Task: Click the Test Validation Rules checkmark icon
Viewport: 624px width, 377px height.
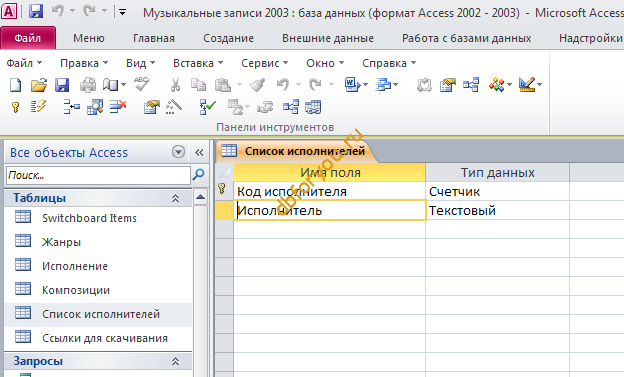Action: coord(207,107)
